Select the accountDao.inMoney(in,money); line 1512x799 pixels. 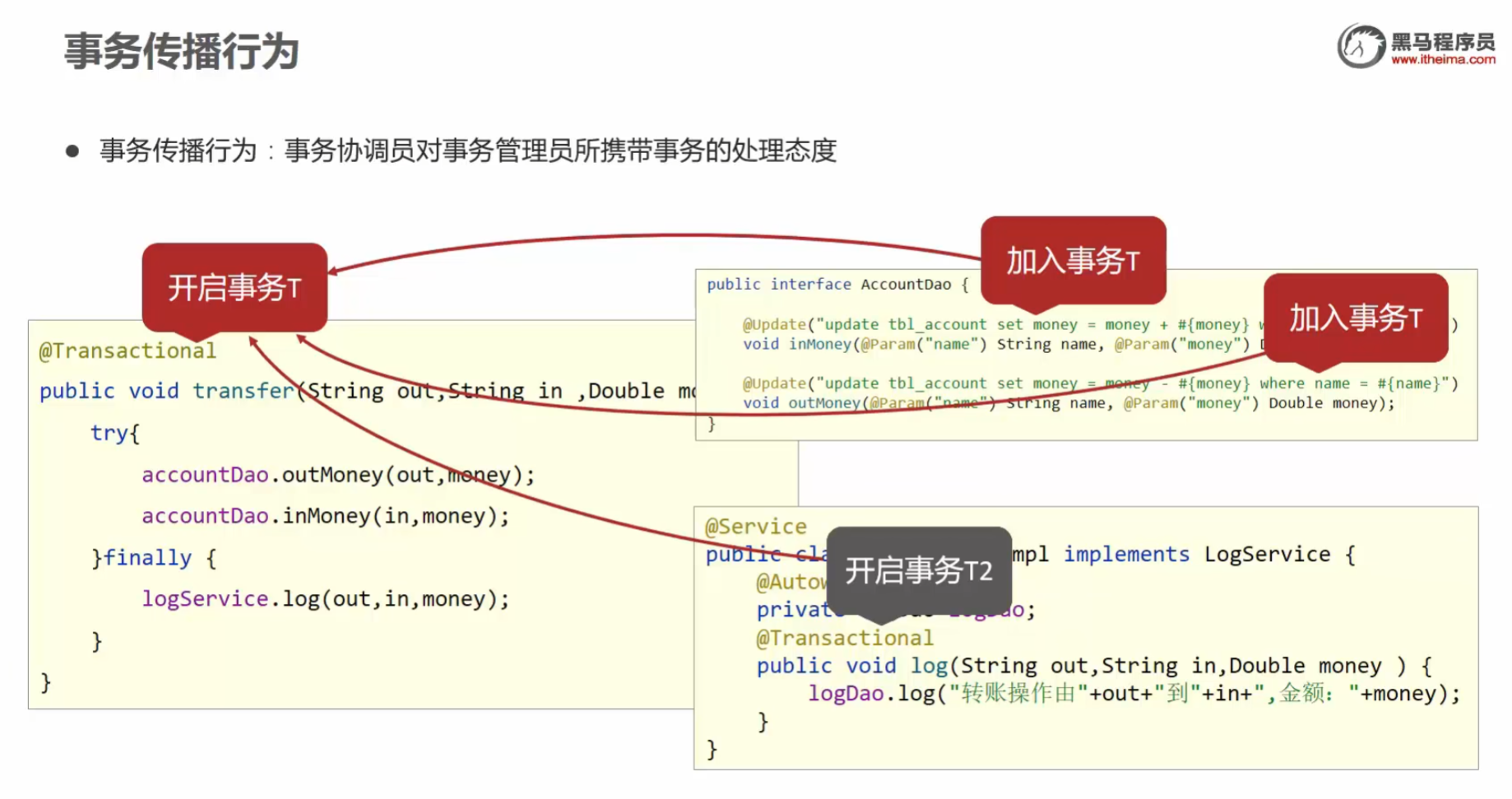coord(326,516)
